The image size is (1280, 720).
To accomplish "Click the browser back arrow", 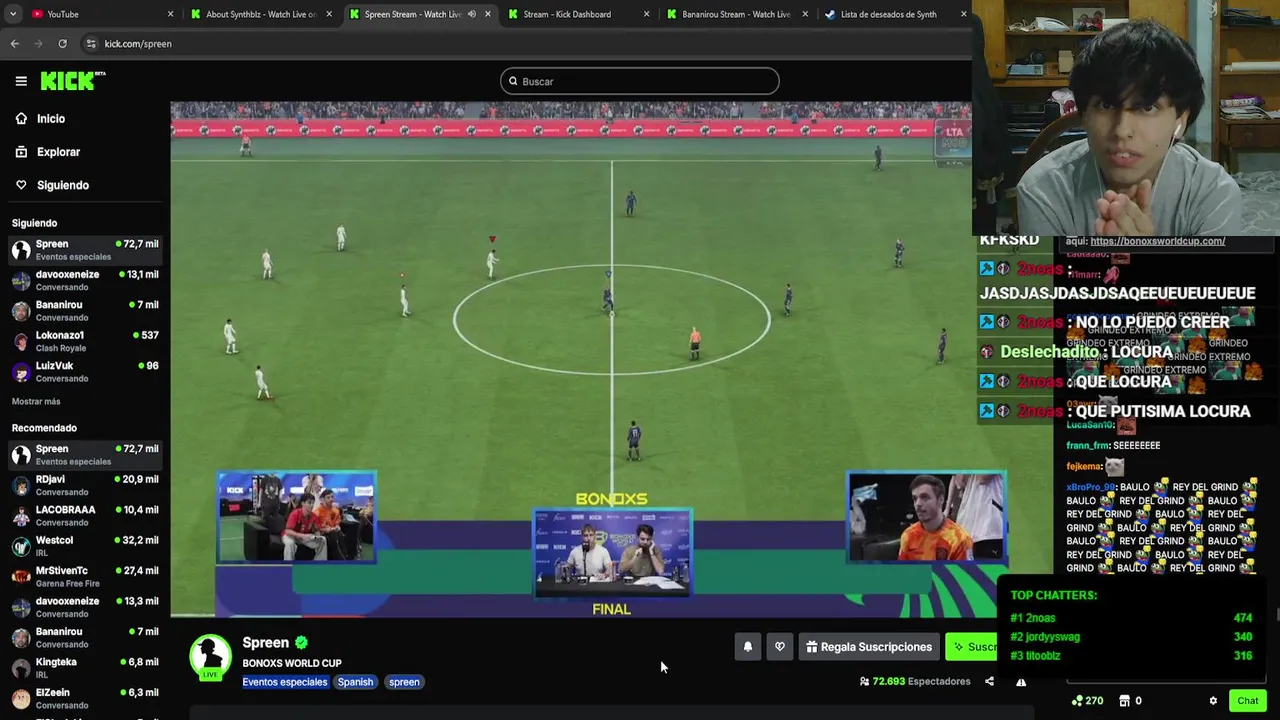I will point(15,44).
